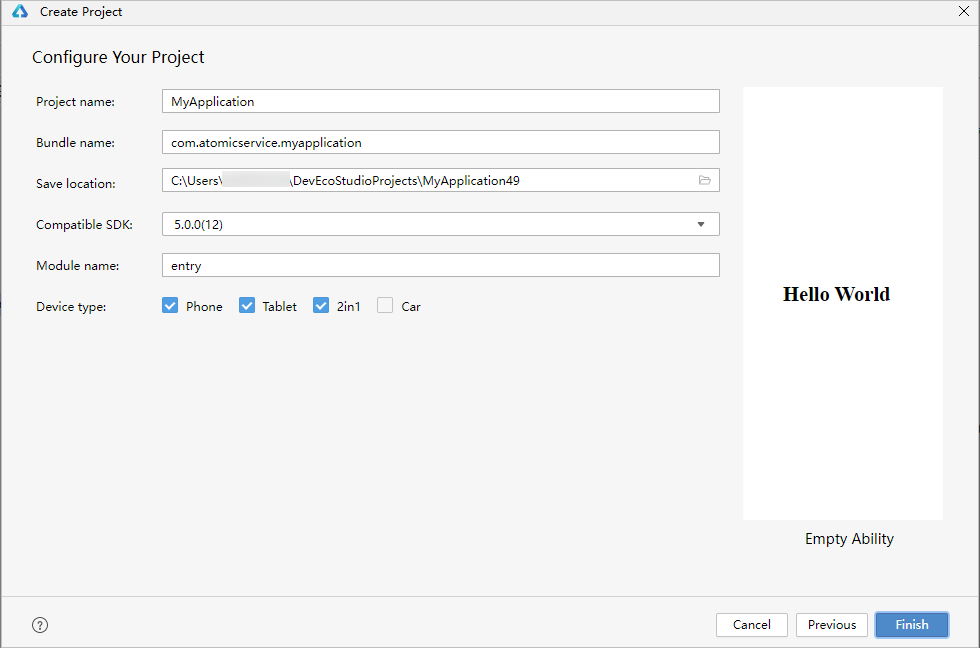980x648 pixels.
Task: Uncheck the Phone device type
Action: coord(170,306)
